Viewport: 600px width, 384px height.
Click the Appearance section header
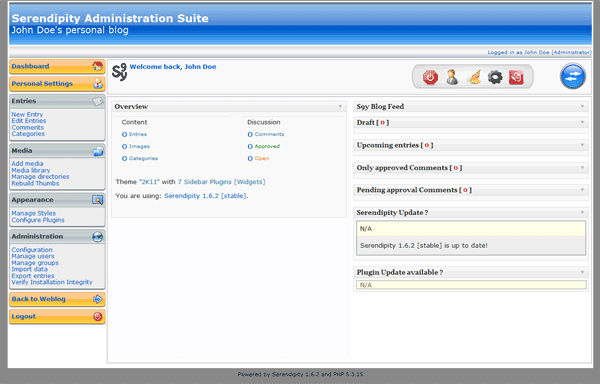pyautogui.click(x=57, y=200)
